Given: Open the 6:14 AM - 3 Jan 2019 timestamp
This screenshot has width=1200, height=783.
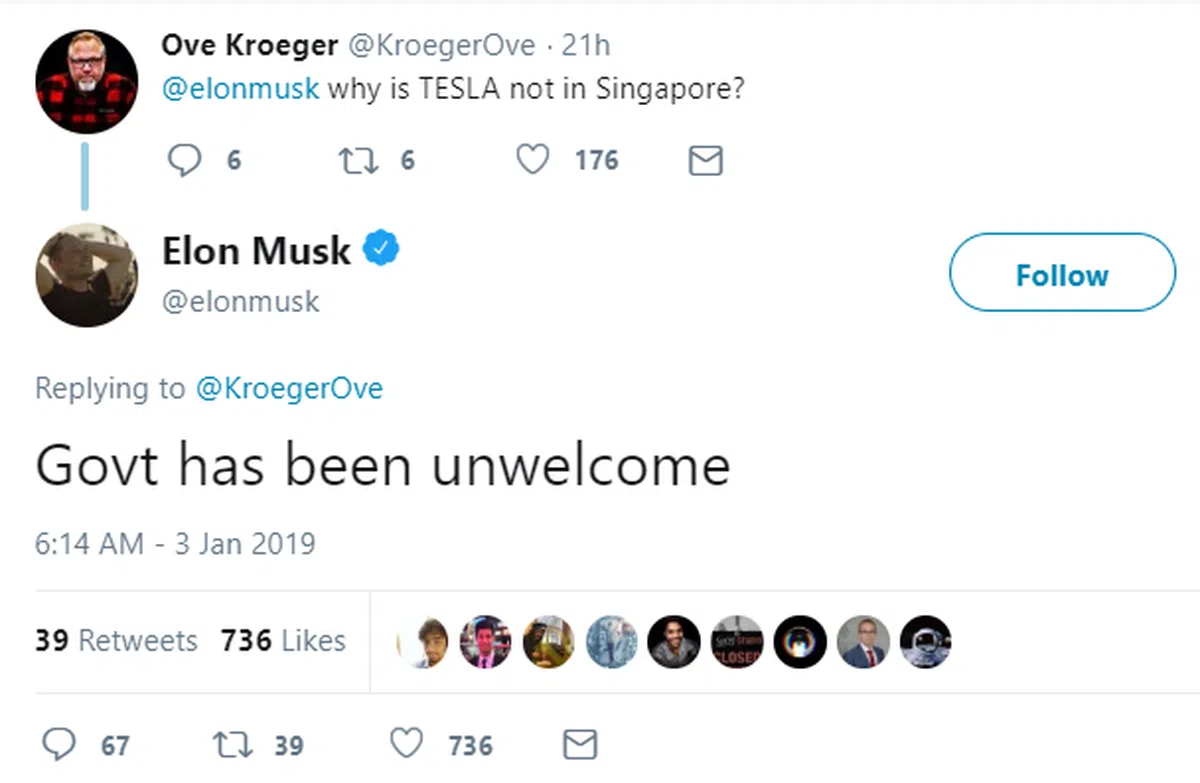Looking at the screenshot, I should 175,543.
